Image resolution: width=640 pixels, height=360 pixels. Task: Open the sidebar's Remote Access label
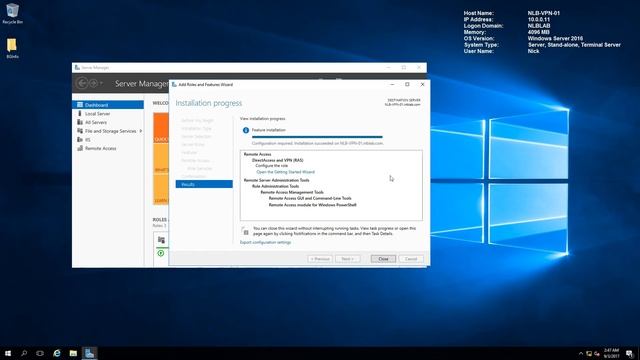100,149
